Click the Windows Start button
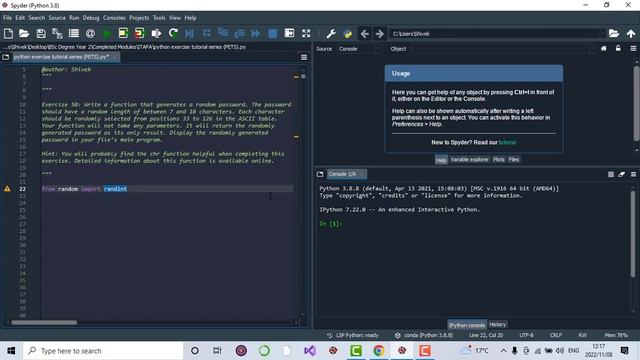The height and width of the screenshot is (360, 640). coord(11,351)
